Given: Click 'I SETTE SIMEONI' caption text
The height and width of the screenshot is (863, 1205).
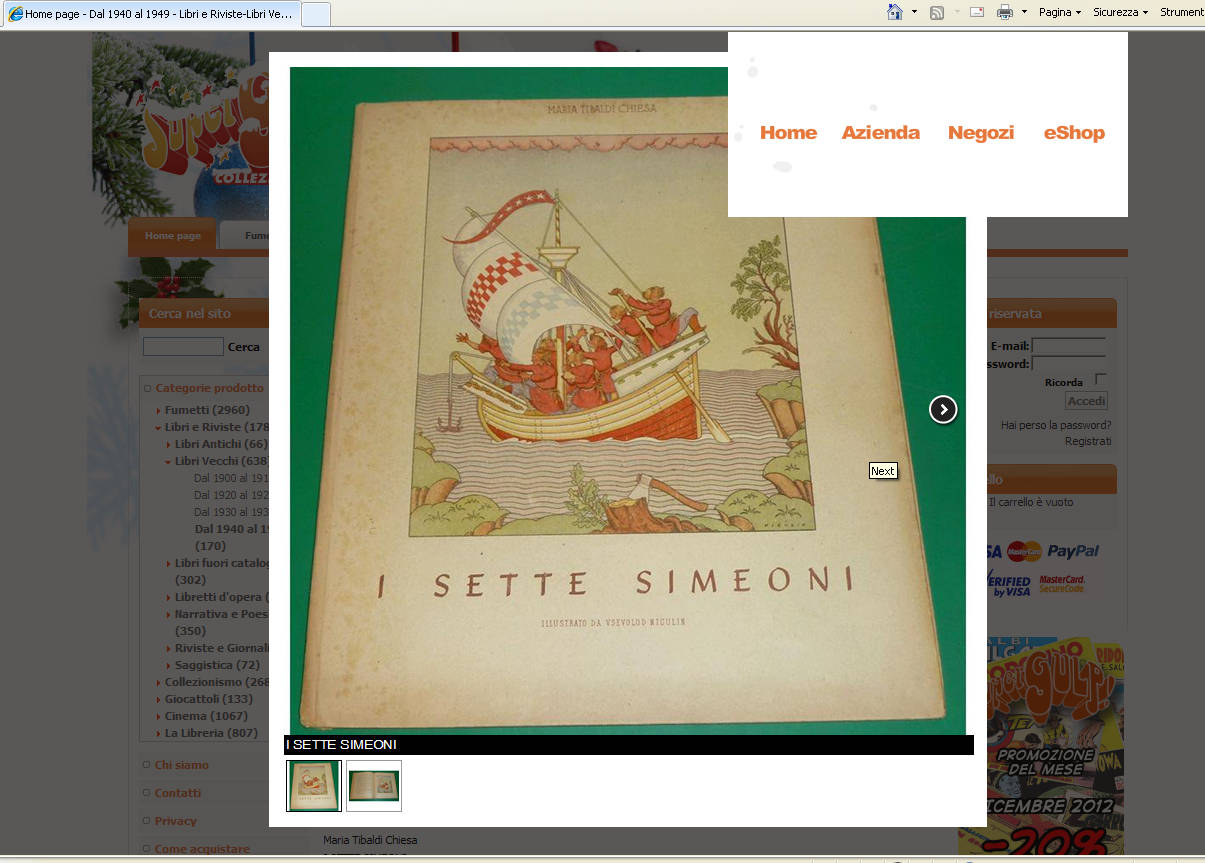Looking at the screenshot, I should tap(341, 745).
